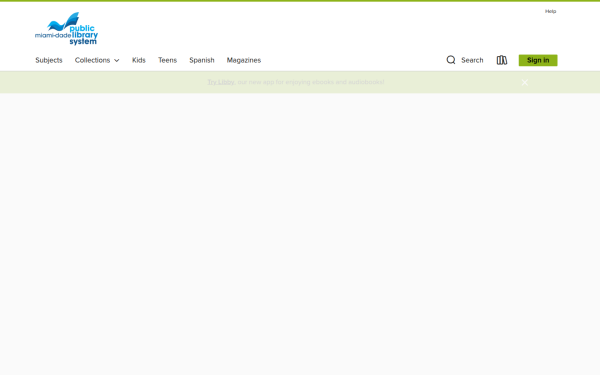600x375 pixels.
Task: Follow the Try Libby link
Action: click(220, 82)
